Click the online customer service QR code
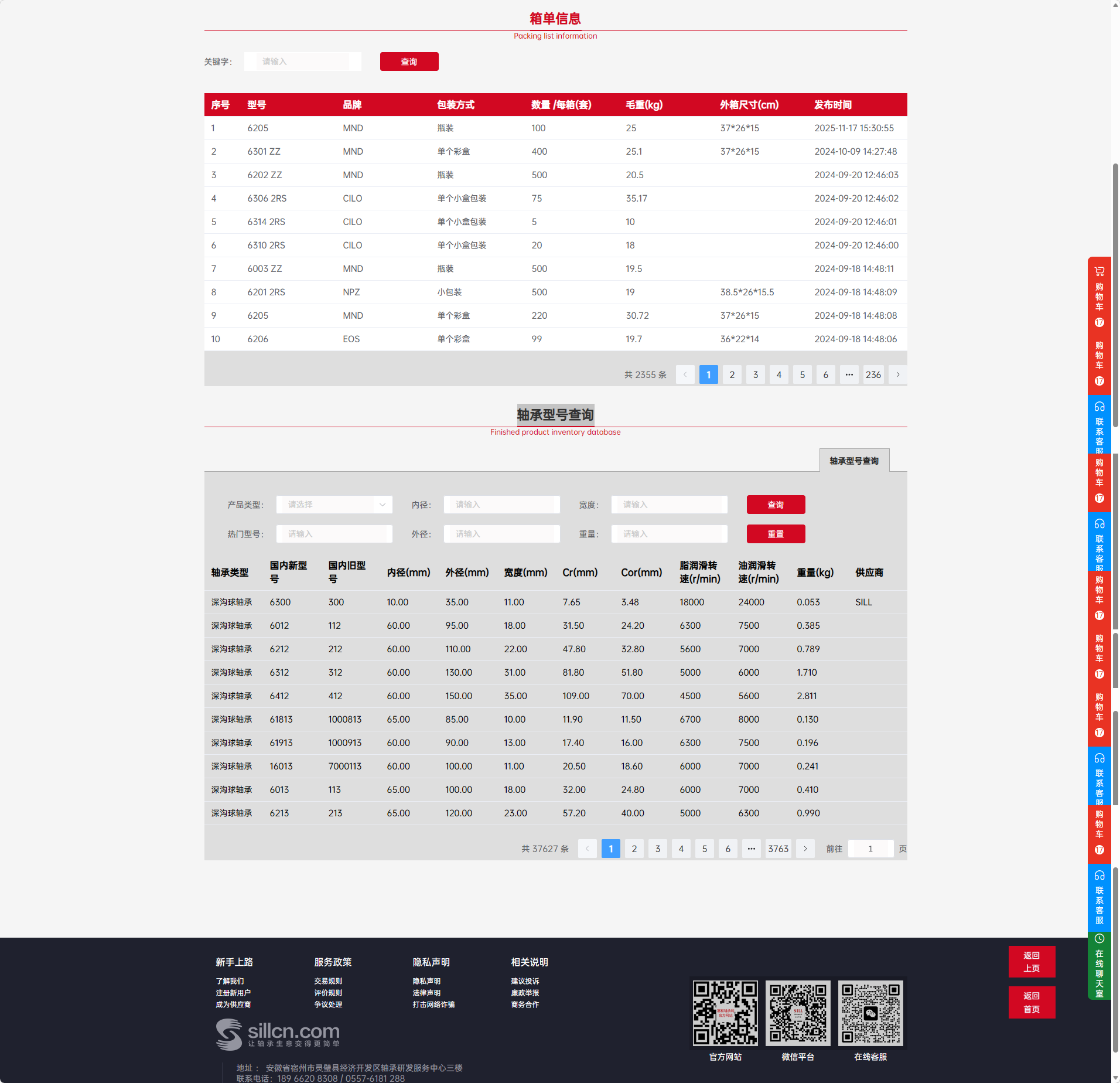Viewport: 1120px width, 1083px height. [870, 1013]
